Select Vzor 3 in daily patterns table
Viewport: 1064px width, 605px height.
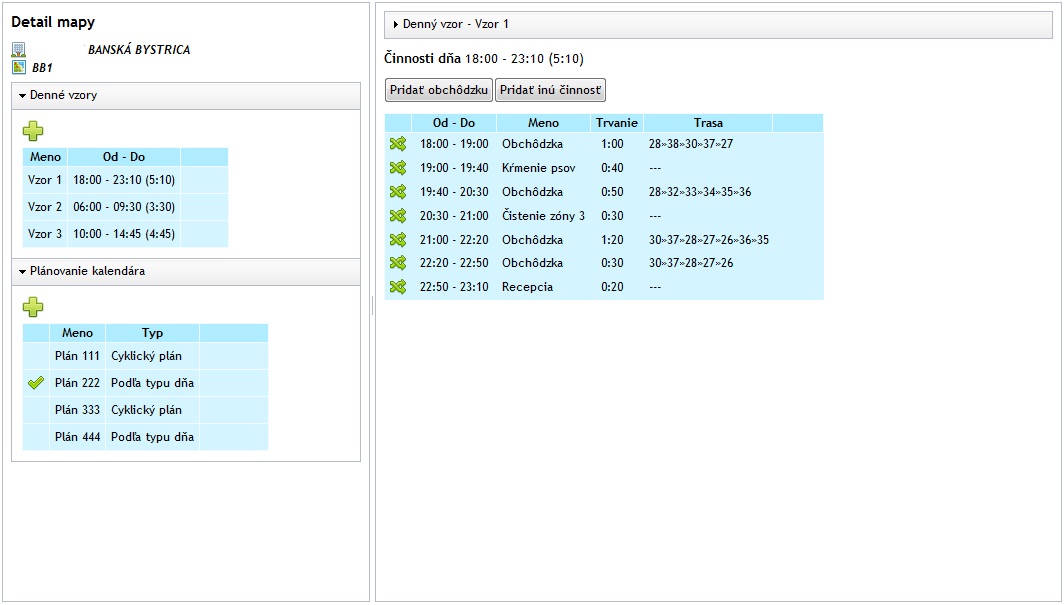[45, 234]
